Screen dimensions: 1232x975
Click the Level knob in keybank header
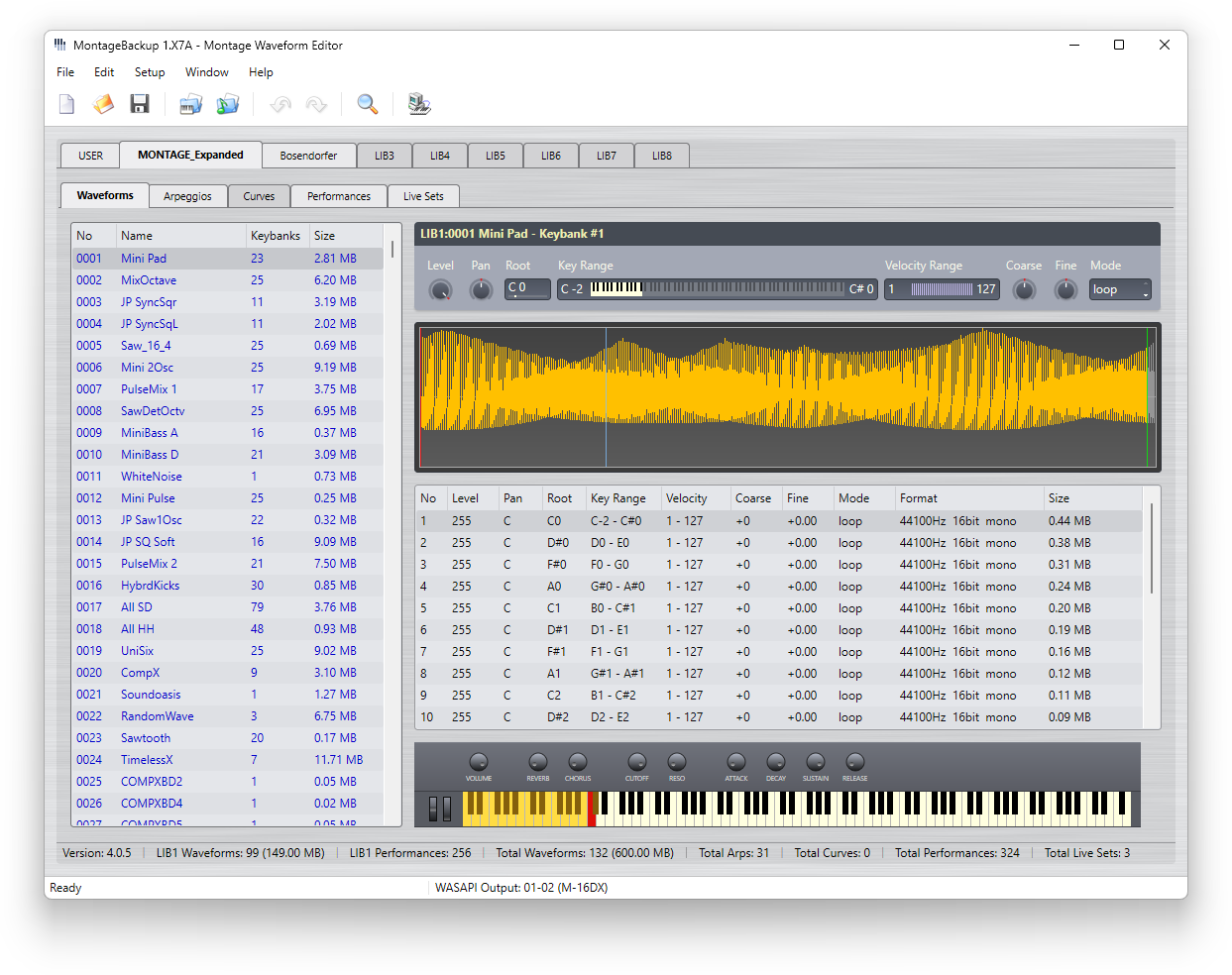pos(440,290)
